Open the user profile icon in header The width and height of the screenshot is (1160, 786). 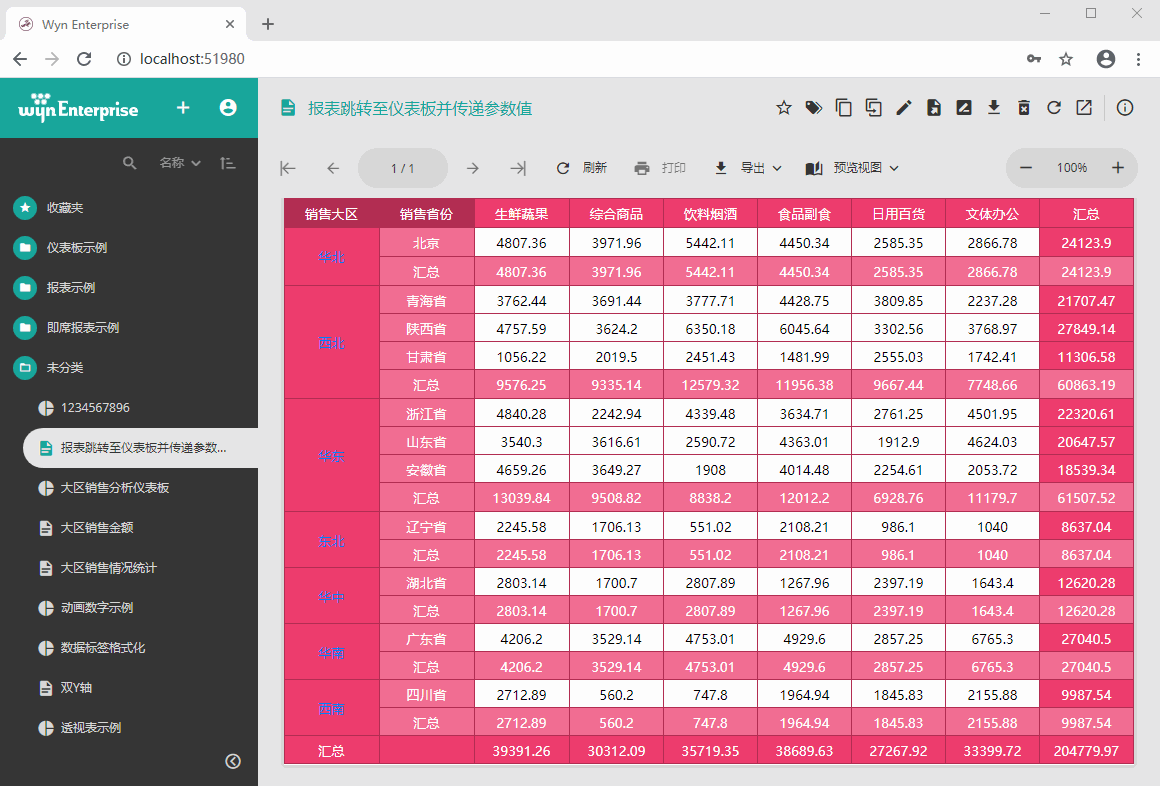228,108
